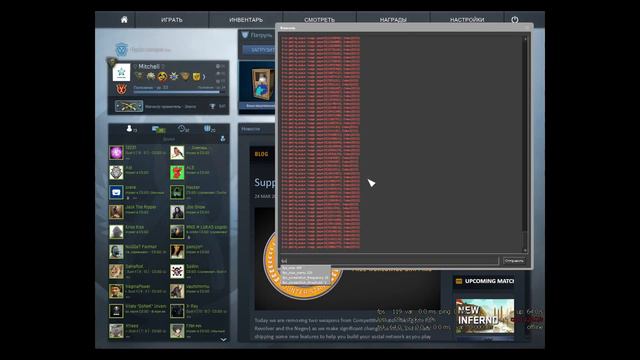Open the НАСТРОЙКИ (Settings) menu
Viewport: 640px width, 360px height.
[467, 20]
